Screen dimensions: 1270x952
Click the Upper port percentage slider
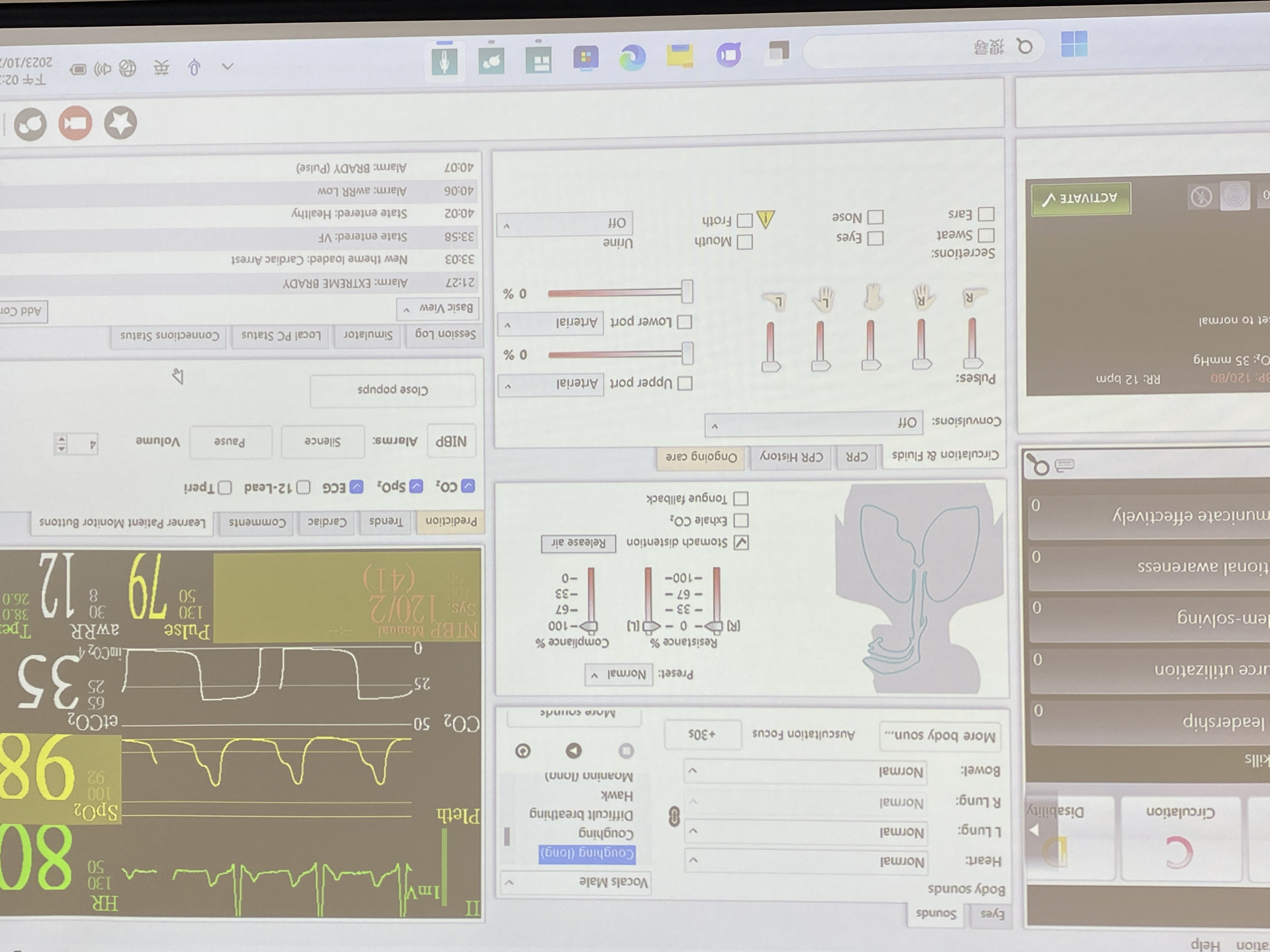click(620, 354)
